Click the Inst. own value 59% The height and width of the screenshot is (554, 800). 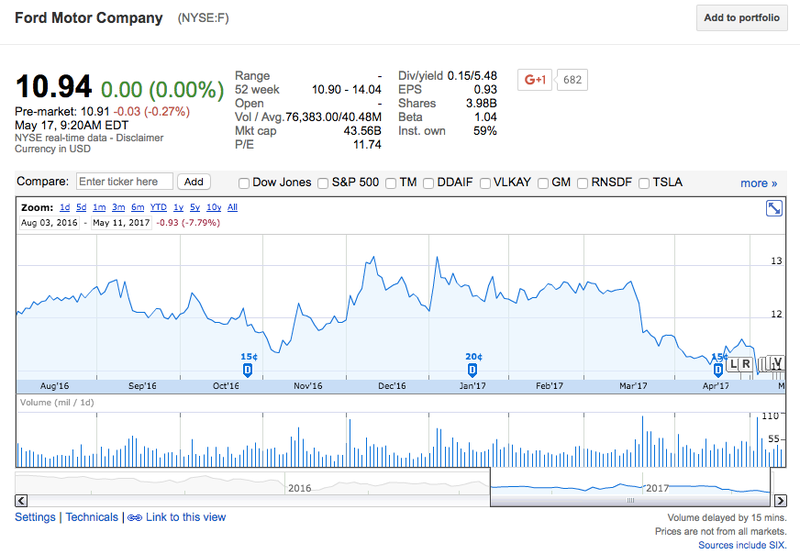485,131
